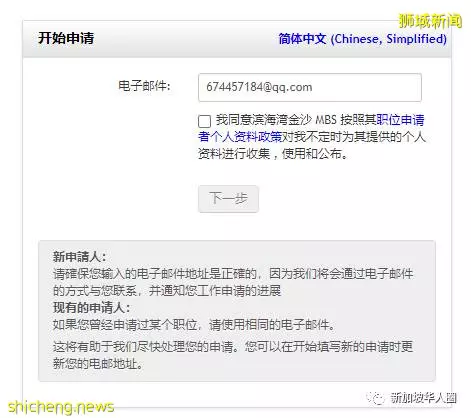Click the 现有的申请人: heading
This screenshot has height=418, width=471.
click(x=91, y=307)
